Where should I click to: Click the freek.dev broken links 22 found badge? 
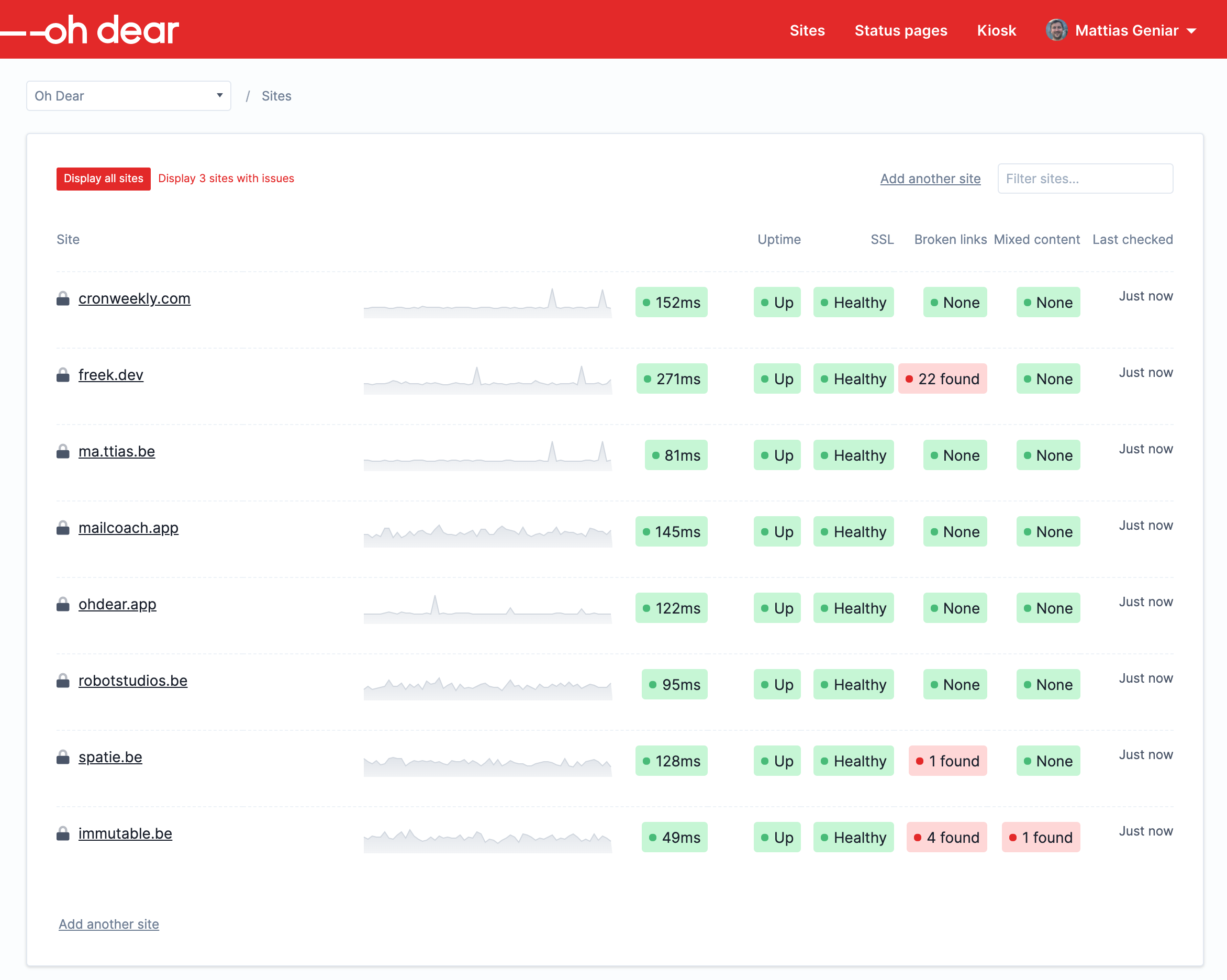944,378
